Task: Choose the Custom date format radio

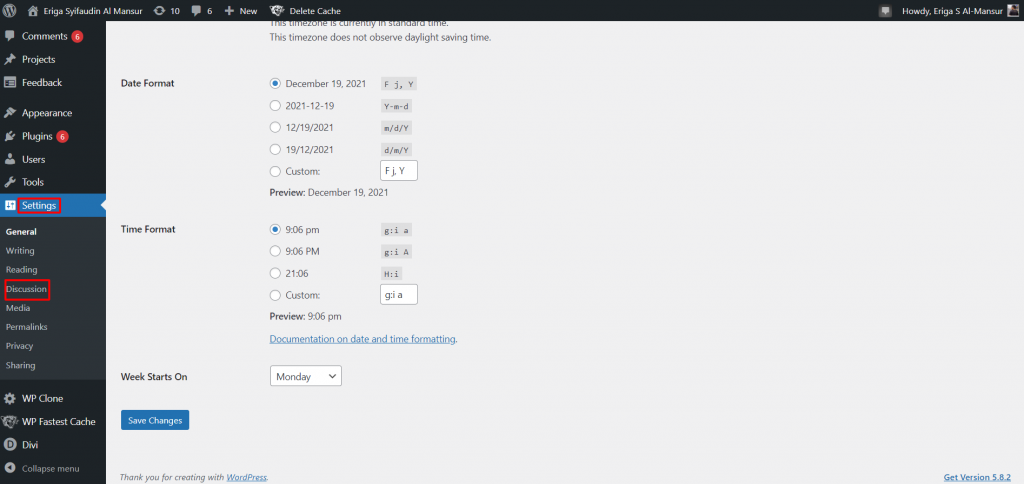Action: tap(276, 171)
